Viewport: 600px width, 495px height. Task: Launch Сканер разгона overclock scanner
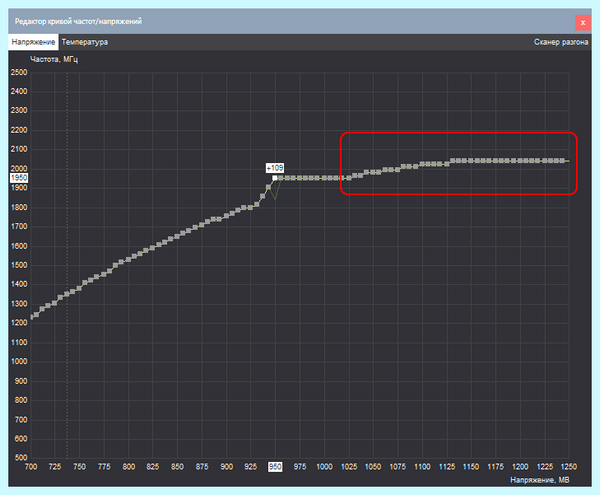561,42
